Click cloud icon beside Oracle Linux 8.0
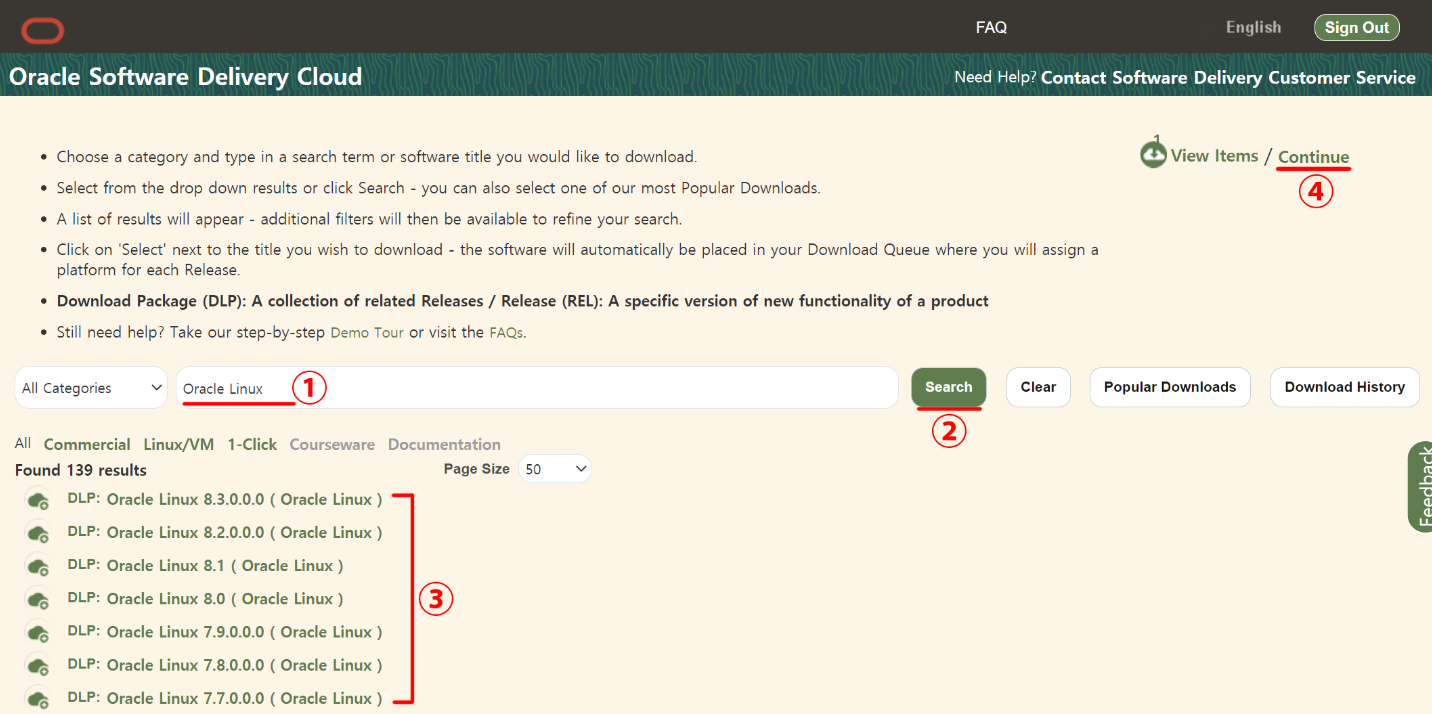1432x714 pixels. (38, 599)
